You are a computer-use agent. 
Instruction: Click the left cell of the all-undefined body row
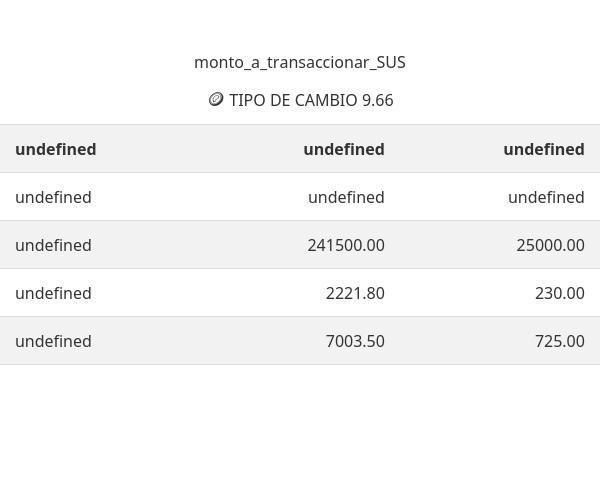53,197
